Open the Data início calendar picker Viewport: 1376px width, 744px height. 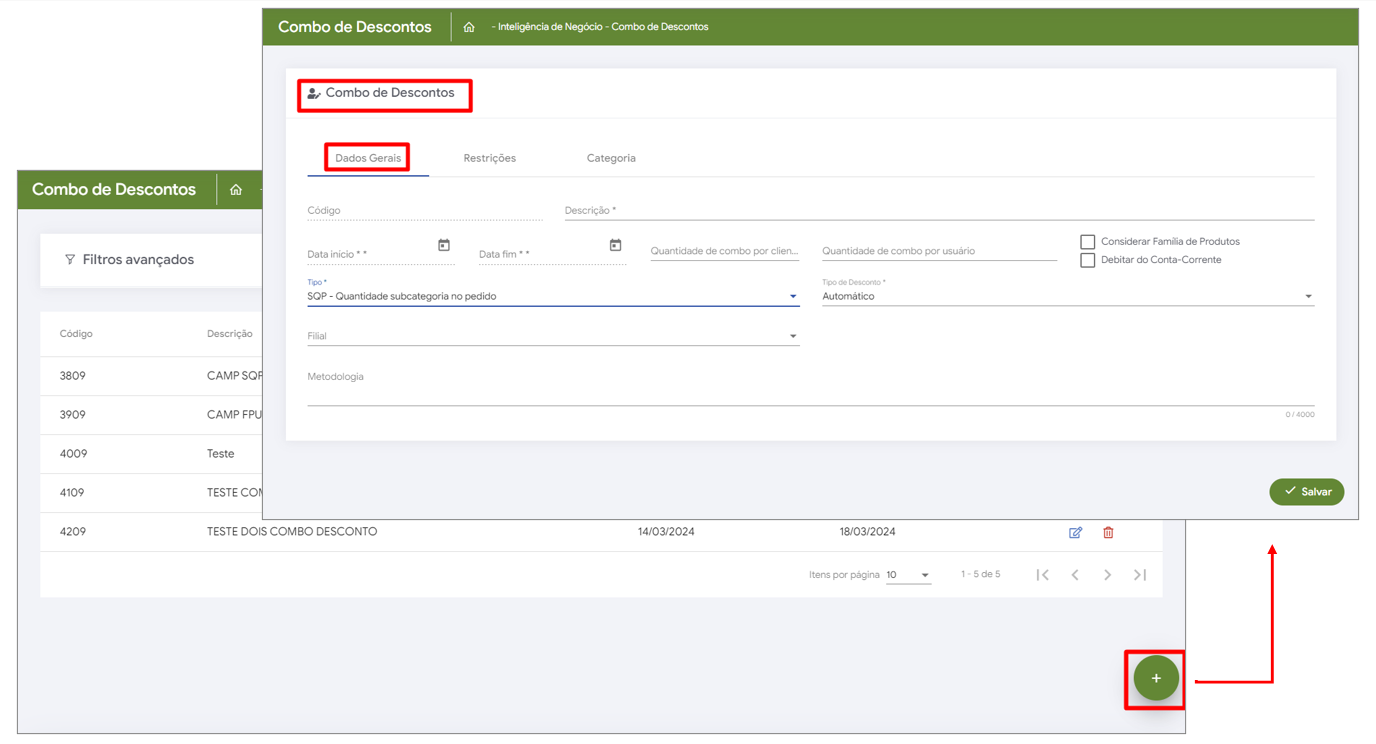coord(444,246)
